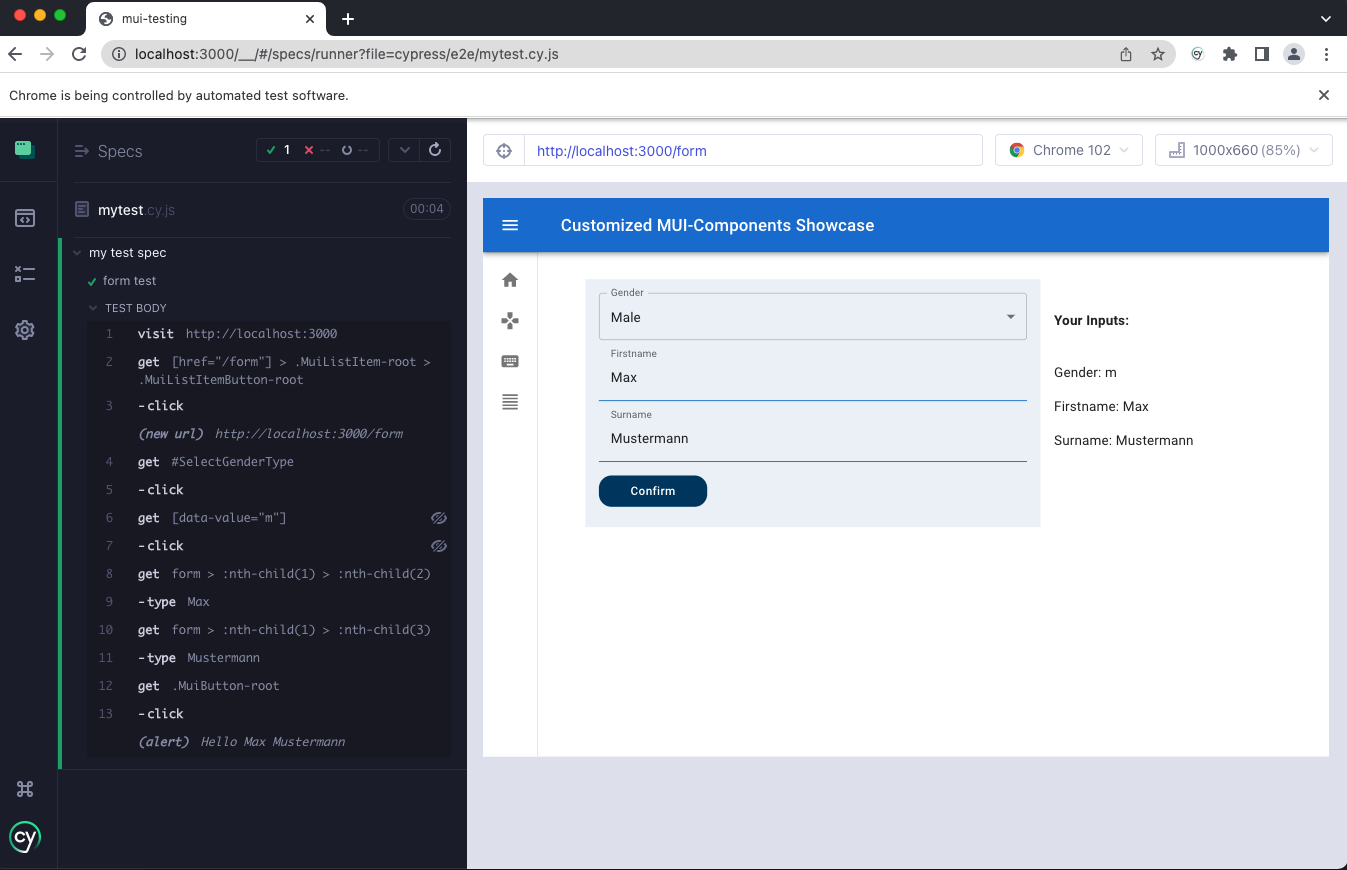1347x870 pixels.
Task: Select command 13 click row
Action: click(x=268, y=714)
